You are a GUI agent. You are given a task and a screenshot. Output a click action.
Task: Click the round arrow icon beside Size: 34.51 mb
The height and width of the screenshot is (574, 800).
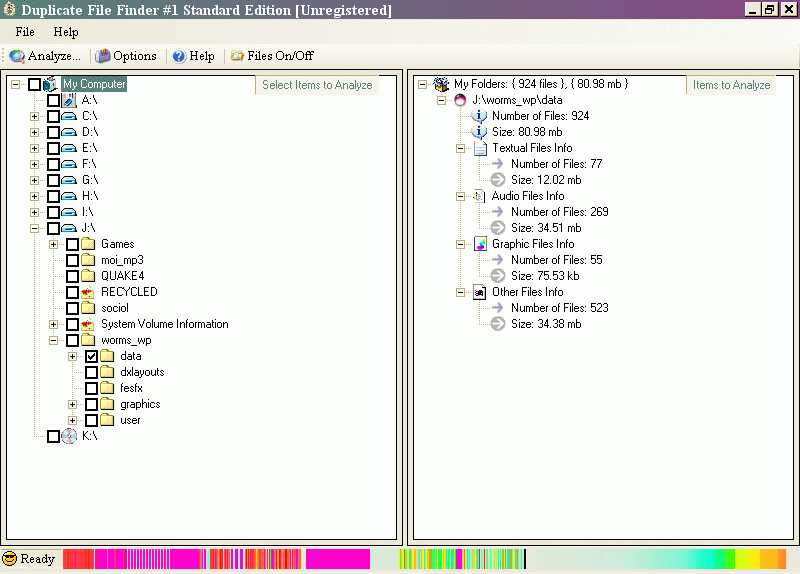coord(498,228)
